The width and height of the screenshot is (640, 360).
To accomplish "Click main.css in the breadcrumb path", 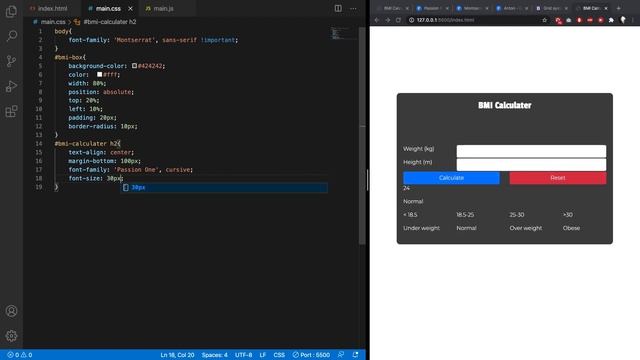I will 53,22.
